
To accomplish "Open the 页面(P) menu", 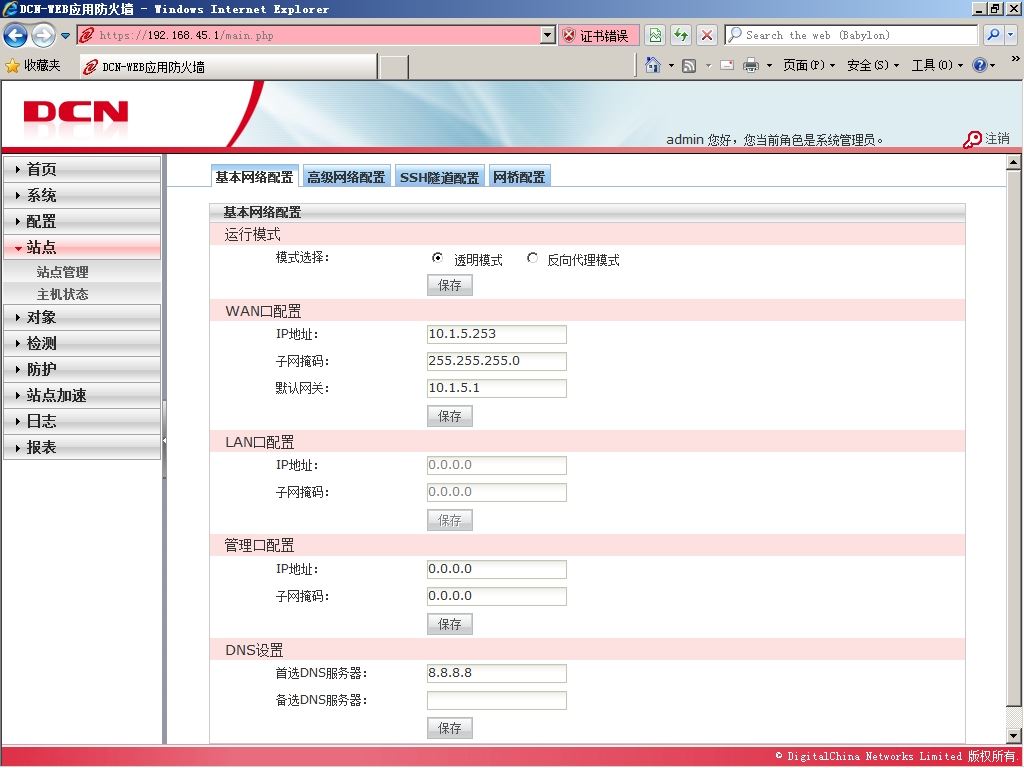I will point(808,65).
